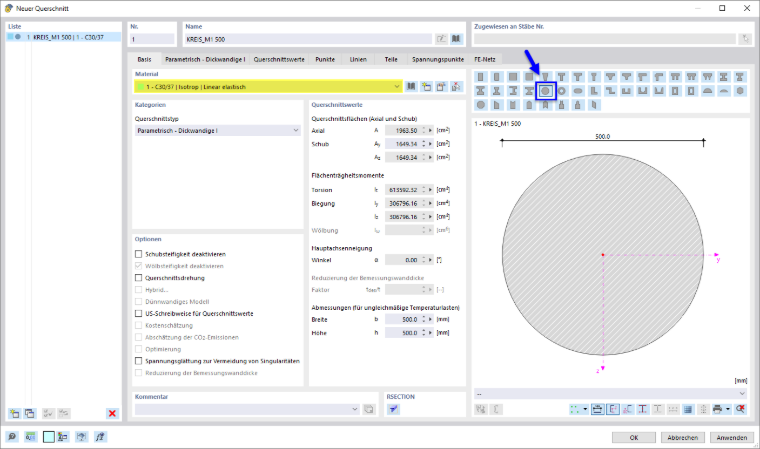760x449 pixels.
Task: Enable Spannungsglättung zur Vermeidung von Singularitäten
Action: pyautogui.click(x=139, y=361)
